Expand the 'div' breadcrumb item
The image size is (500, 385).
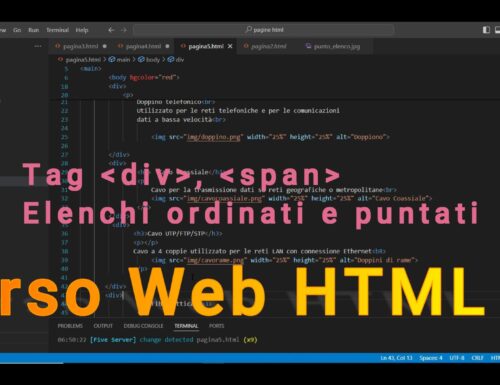coord(179,60)
